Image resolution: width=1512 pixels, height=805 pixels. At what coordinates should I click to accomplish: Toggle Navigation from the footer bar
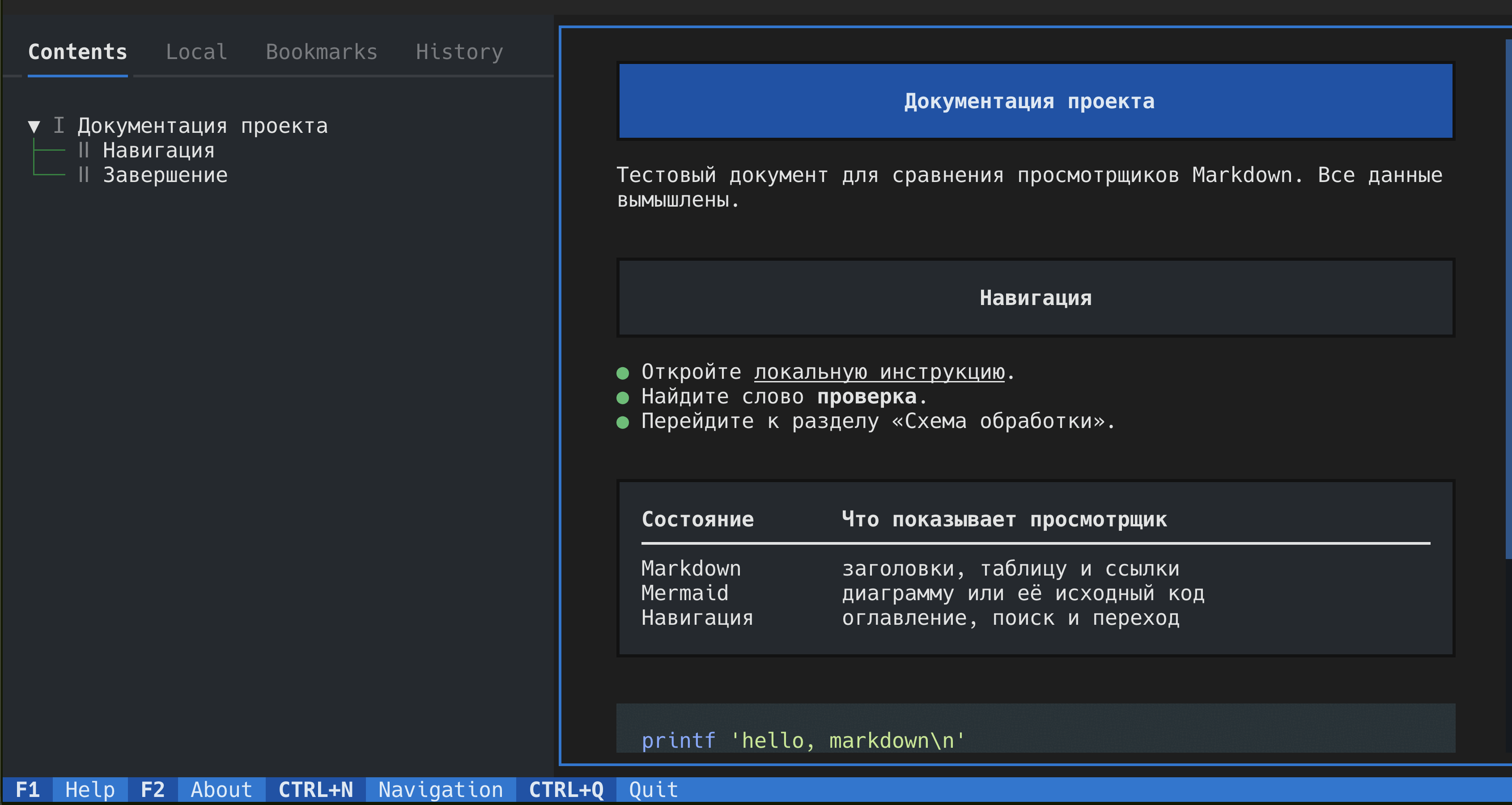(x=440, y=790)
